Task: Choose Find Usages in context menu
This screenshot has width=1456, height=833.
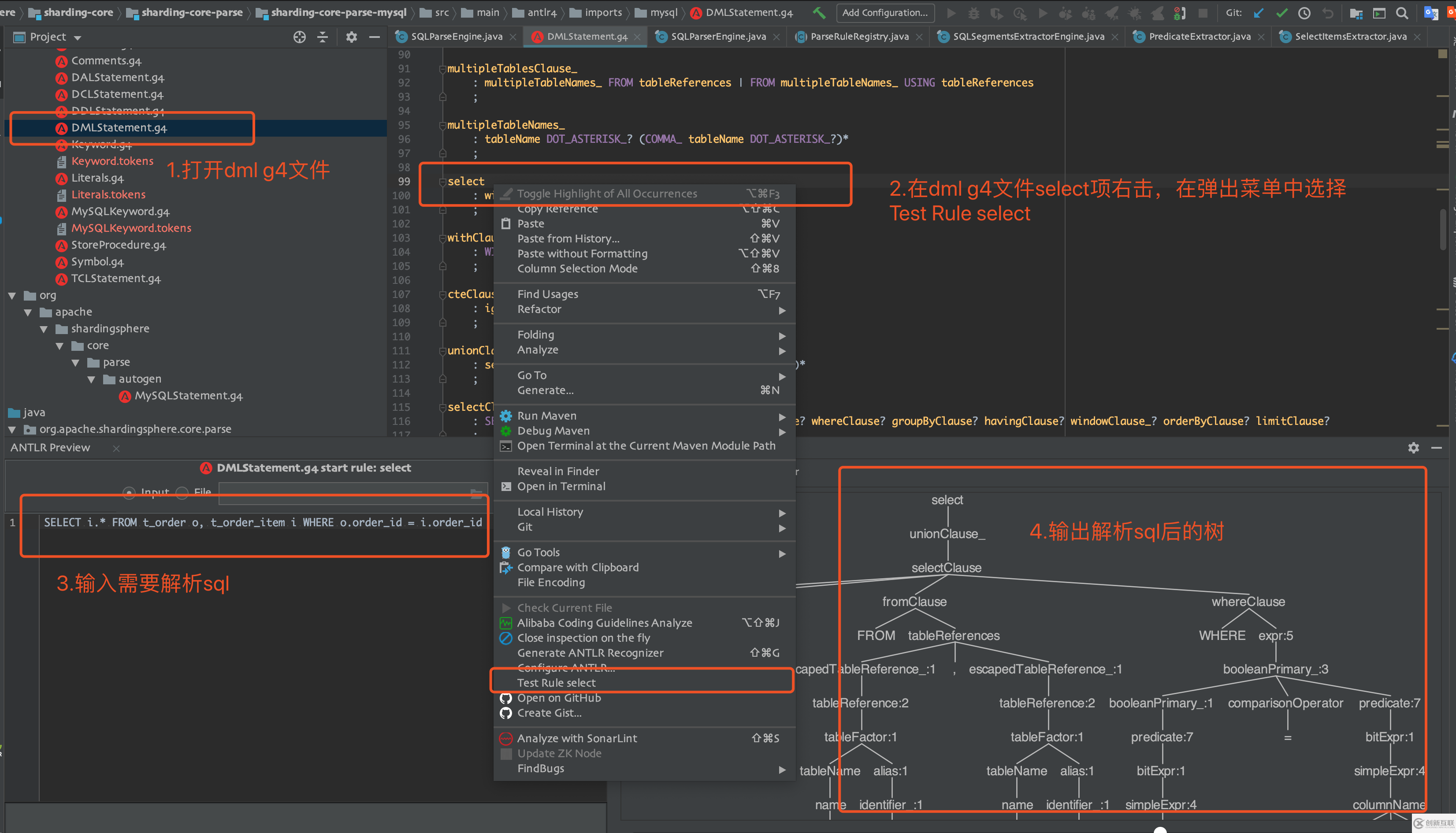Action: [644, 294]
